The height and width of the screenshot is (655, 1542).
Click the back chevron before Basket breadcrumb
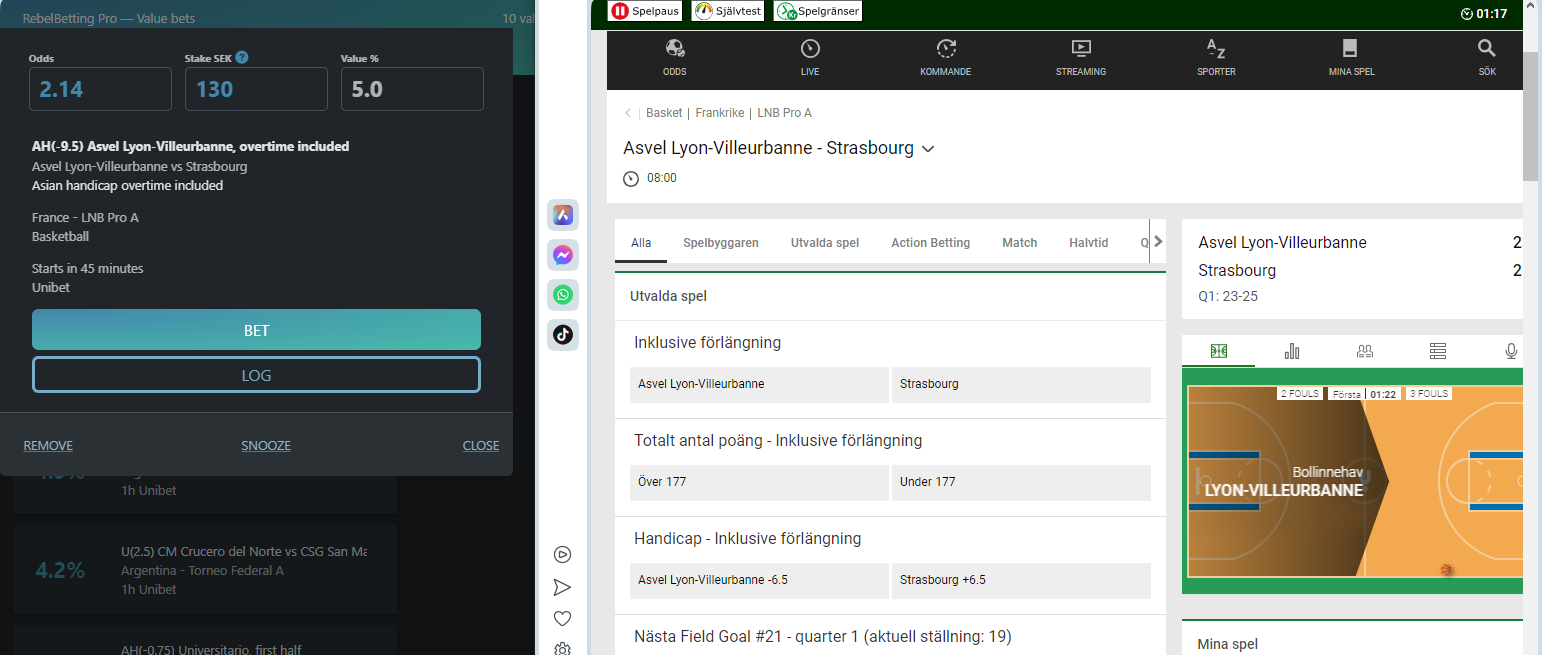pos(628,113)
